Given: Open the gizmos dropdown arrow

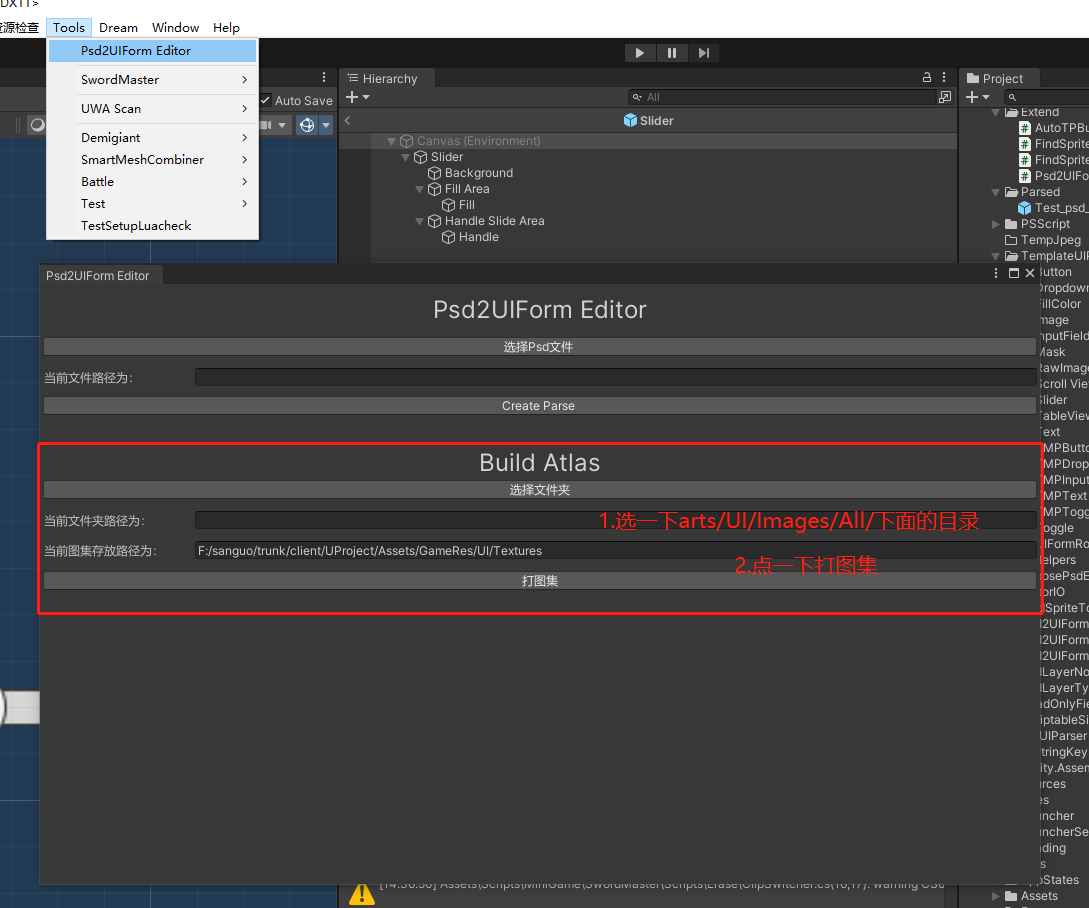Looking at the screenshot, I should pyautogui.click(x=326, y=125).
